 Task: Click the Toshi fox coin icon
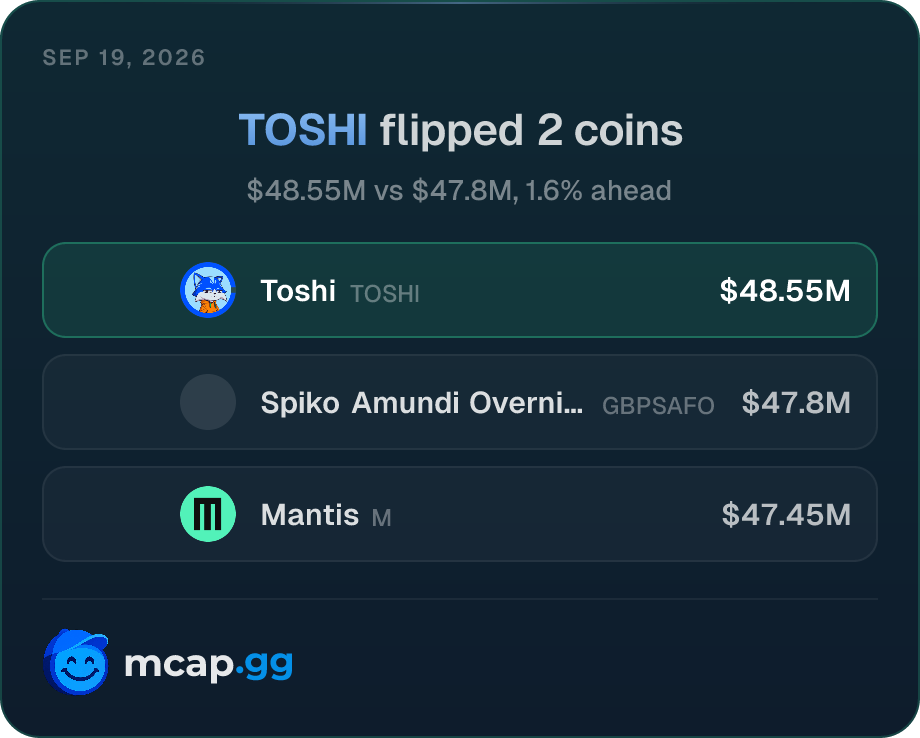[208, 290]
